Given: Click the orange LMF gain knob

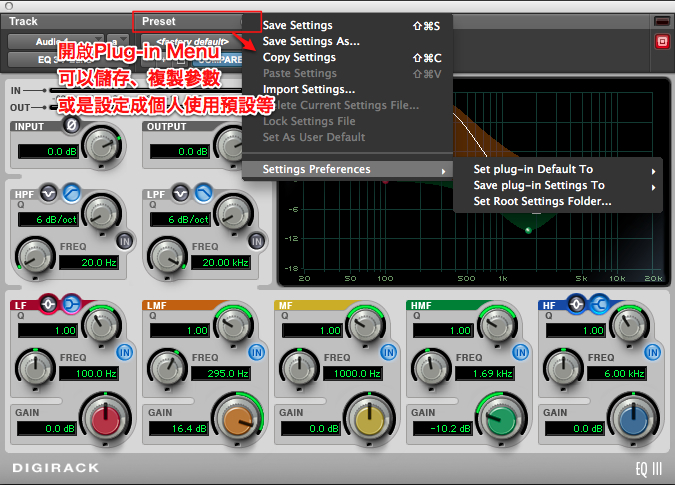Looking at the screenshot, I should coord(238,418).
